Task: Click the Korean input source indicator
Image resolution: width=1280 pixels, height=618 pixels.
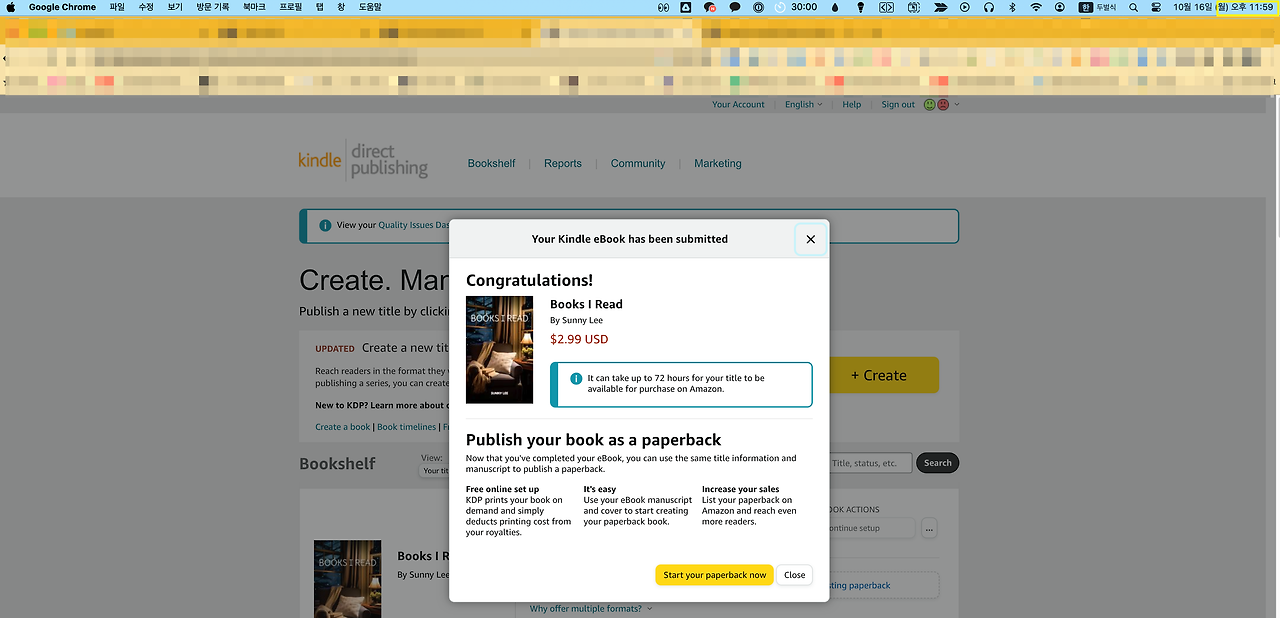Action: click(x=1098, y=7)
